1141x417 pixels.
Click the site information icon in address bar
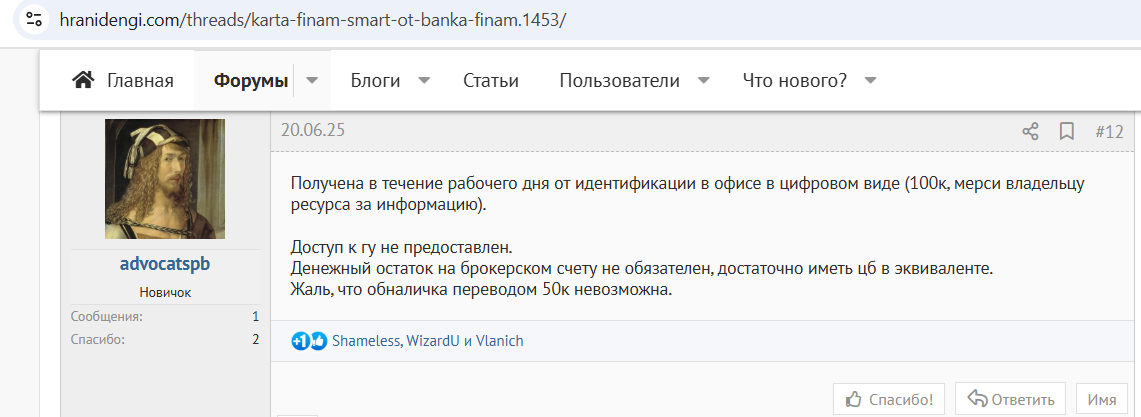pos(33,19)
